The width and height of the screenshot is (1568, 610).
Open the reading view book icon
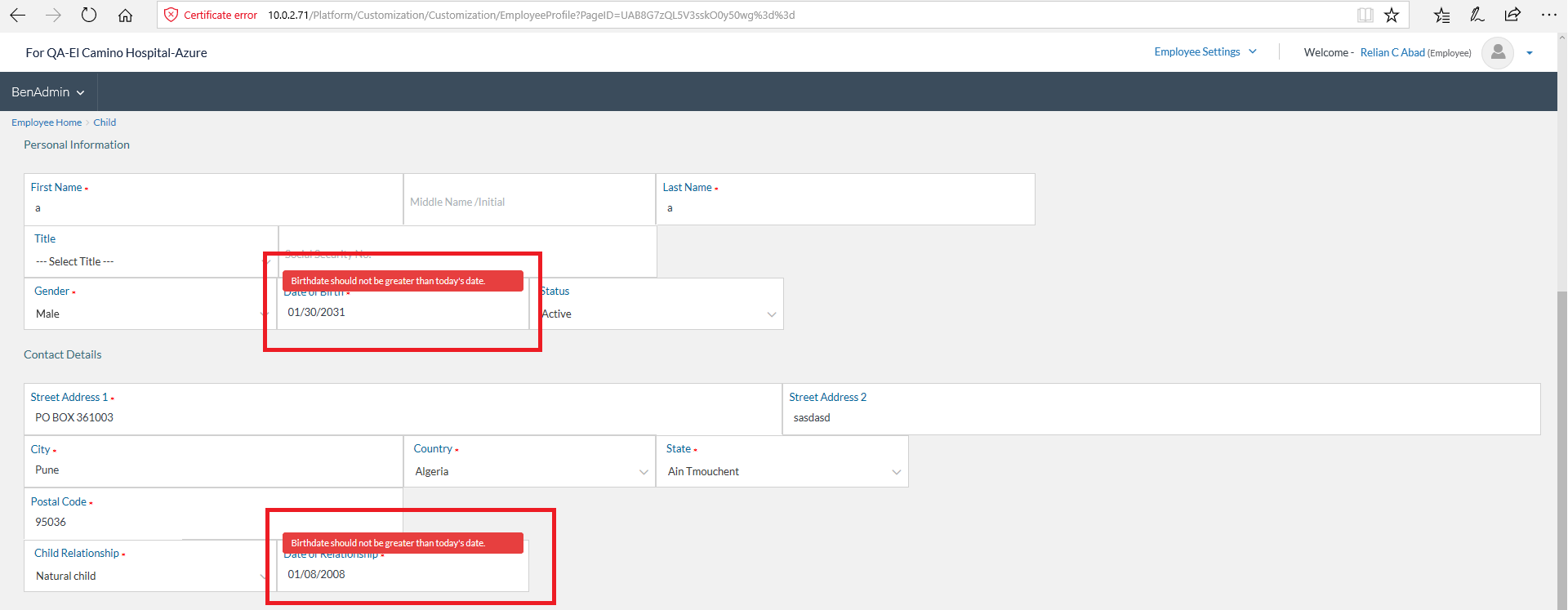pyautogui.click(x=1365, y=15)
